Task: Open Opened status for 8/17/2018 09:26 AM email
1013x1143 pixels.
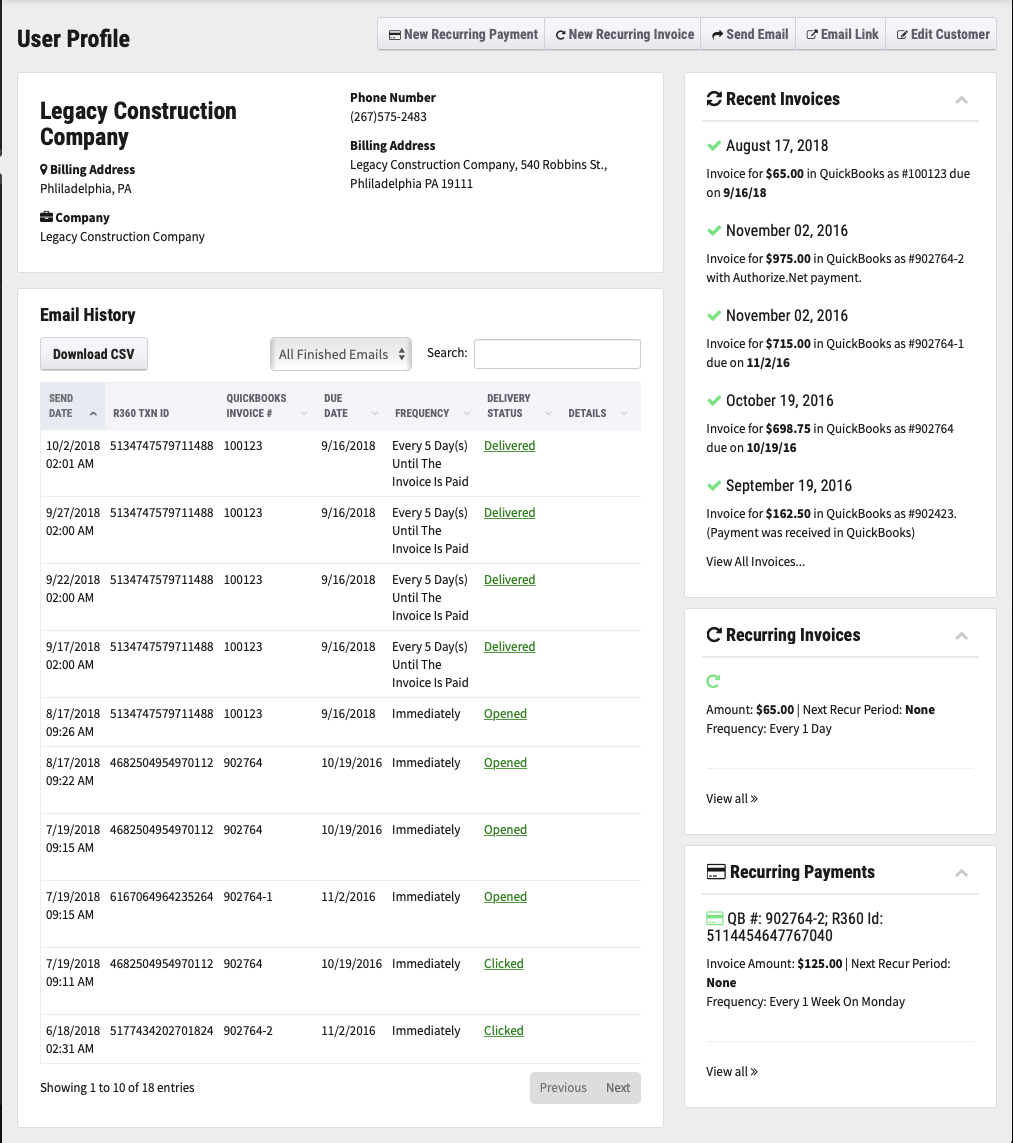Action: 505,714
